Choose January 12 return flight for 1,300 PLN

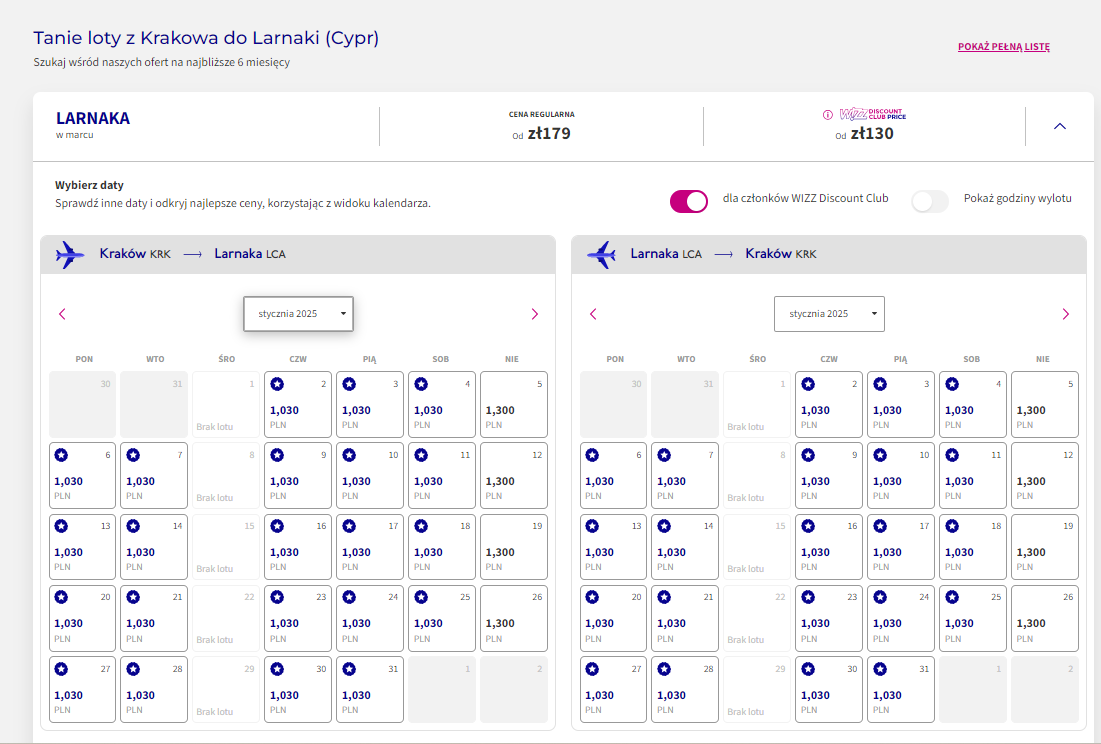click(x=1045, y=475)
